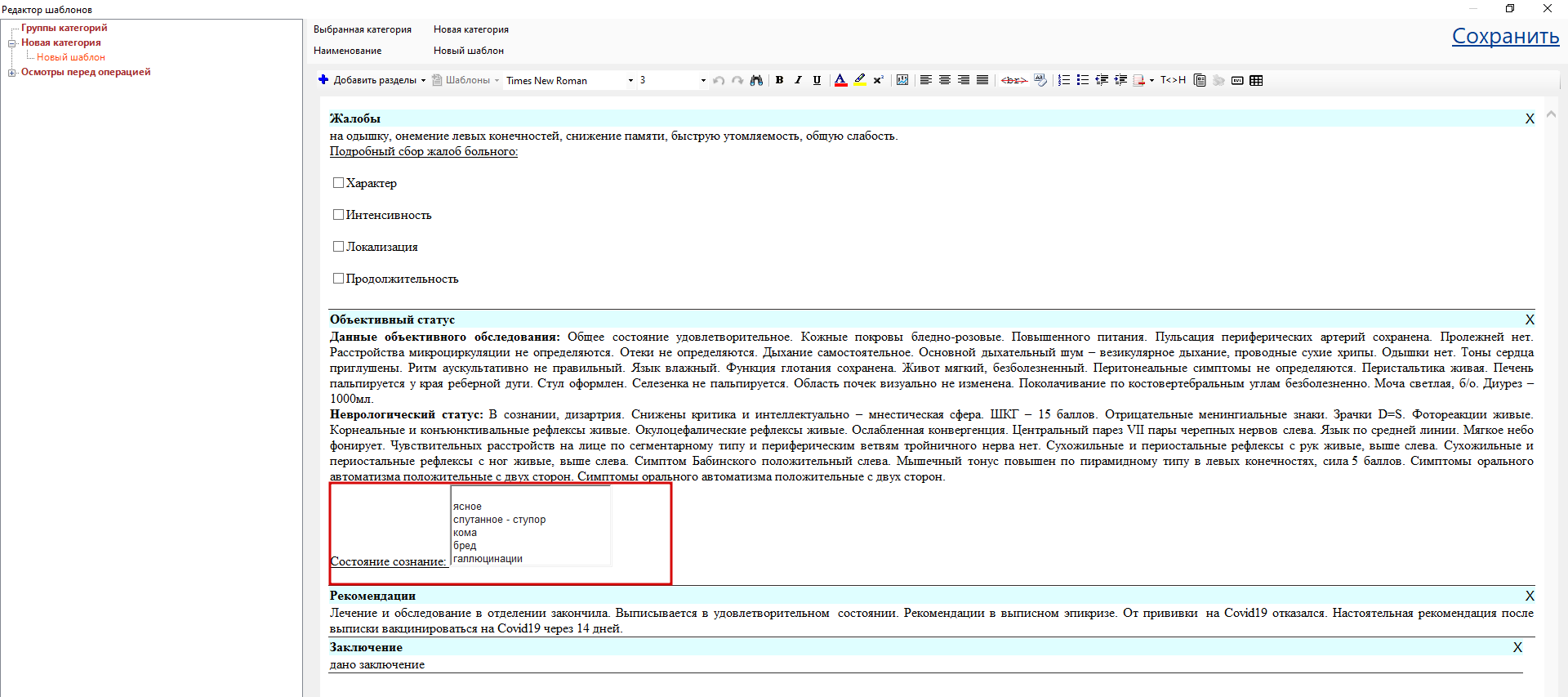
Task: Toggle bold formatting
Action: tap(780, 80)
